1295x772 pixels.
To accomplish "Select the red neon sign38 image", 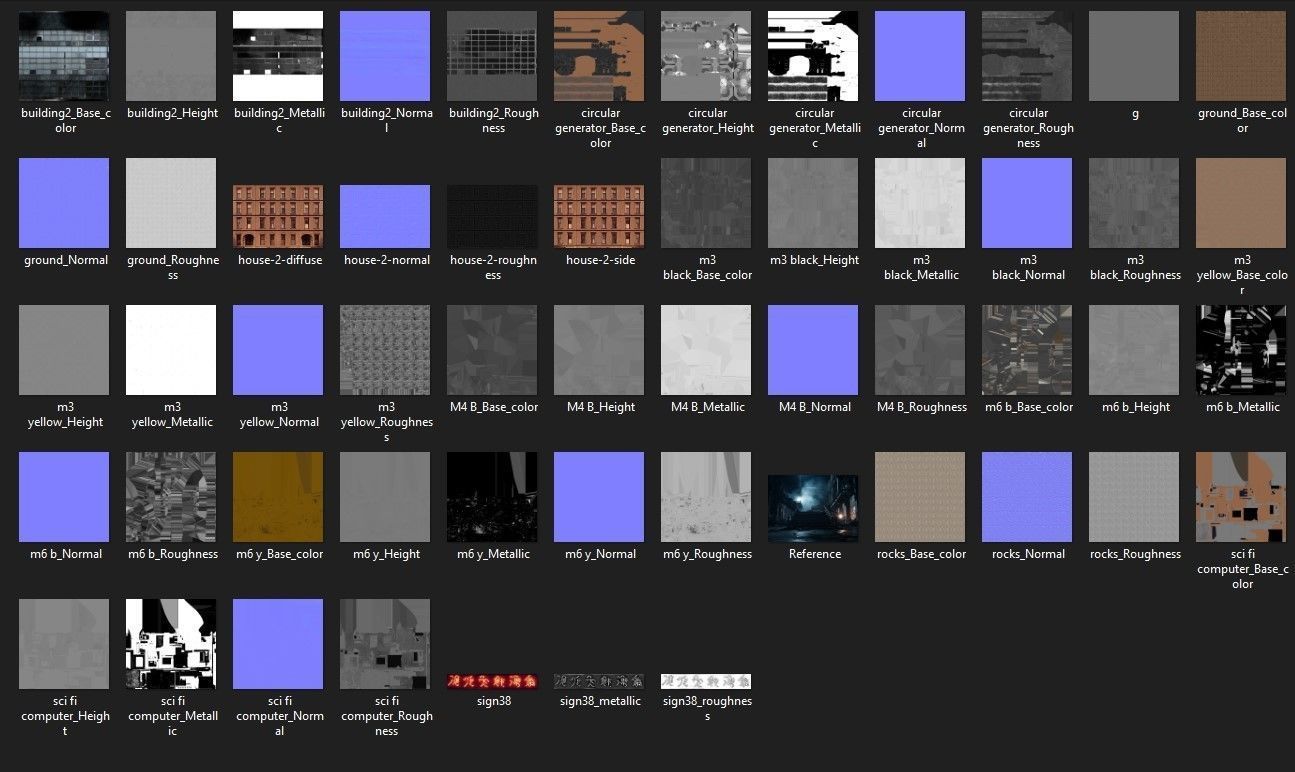I will tap(492, 682).
